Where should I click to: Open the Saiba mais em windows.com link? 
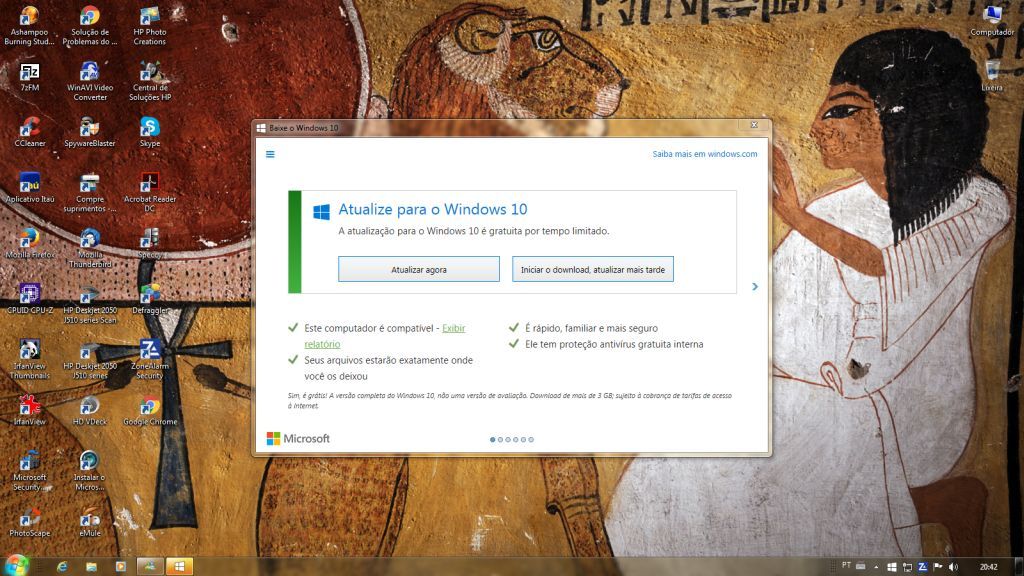(x=705, y=154)
